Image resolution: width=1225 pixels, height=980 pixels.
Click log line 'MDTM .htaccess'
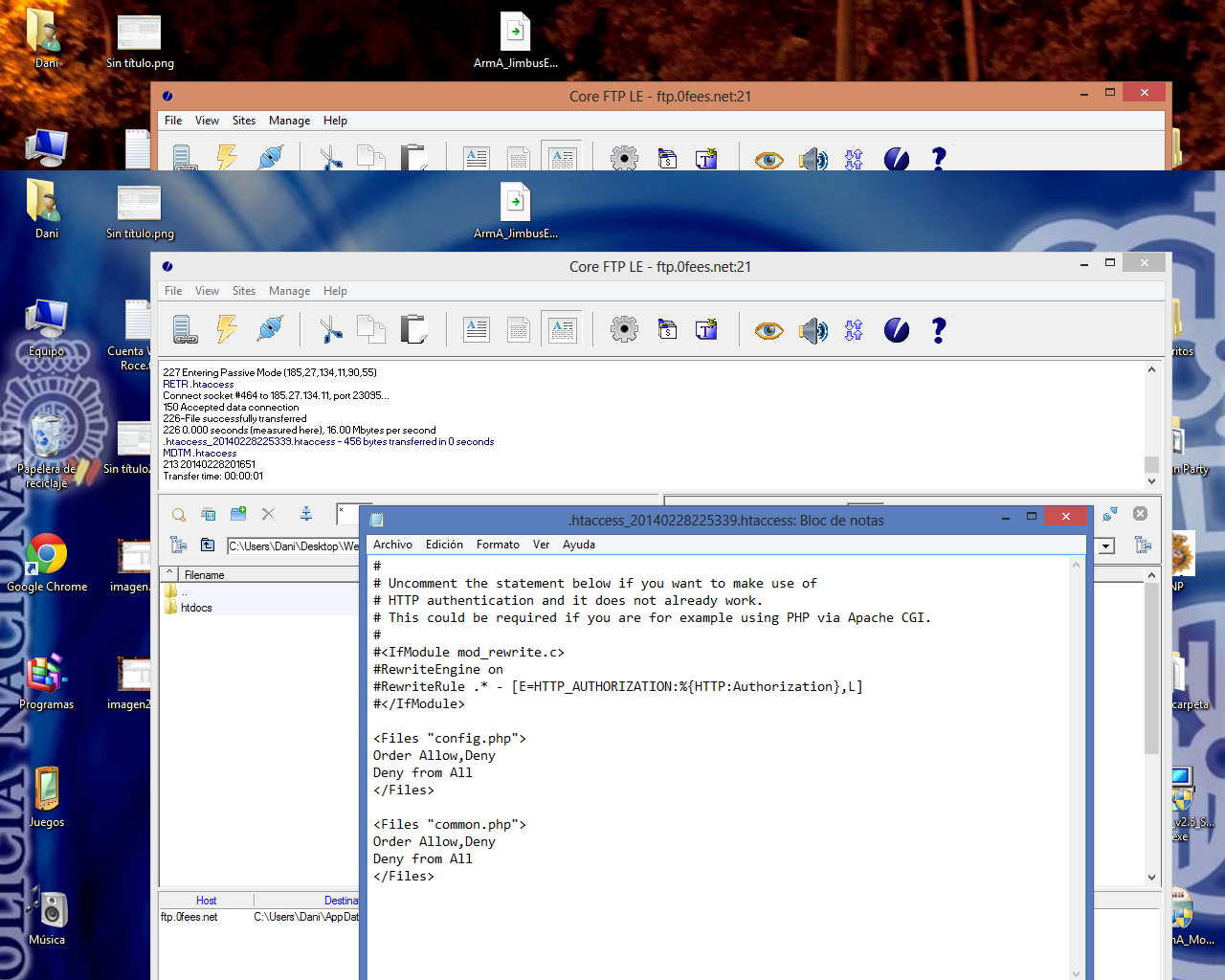pyautogui.click(x=200, y=453)
